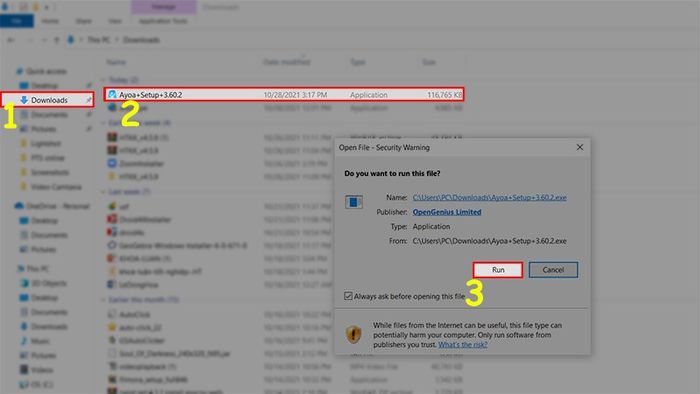
Task: Click the Music note icon in sidebar
Action: 24,341
